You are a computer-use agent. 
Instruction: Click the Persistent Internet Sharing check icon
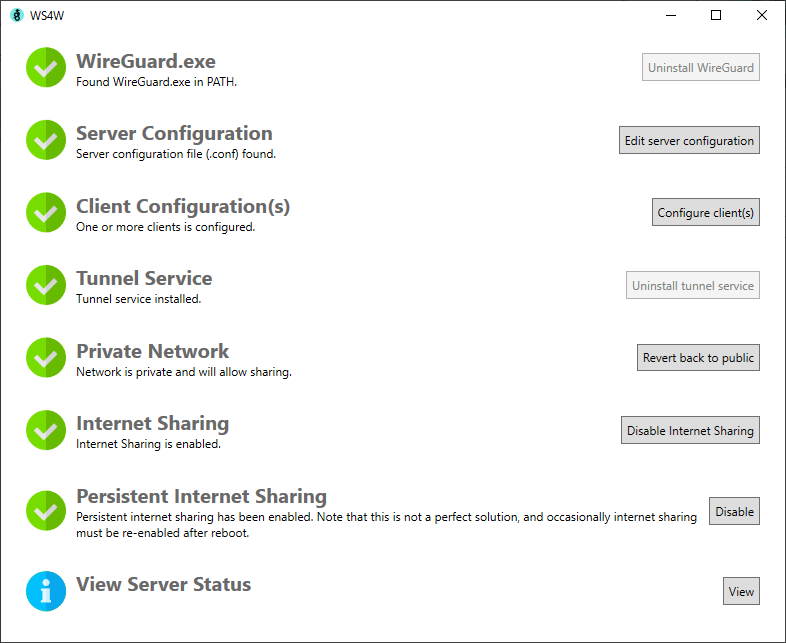45,510
